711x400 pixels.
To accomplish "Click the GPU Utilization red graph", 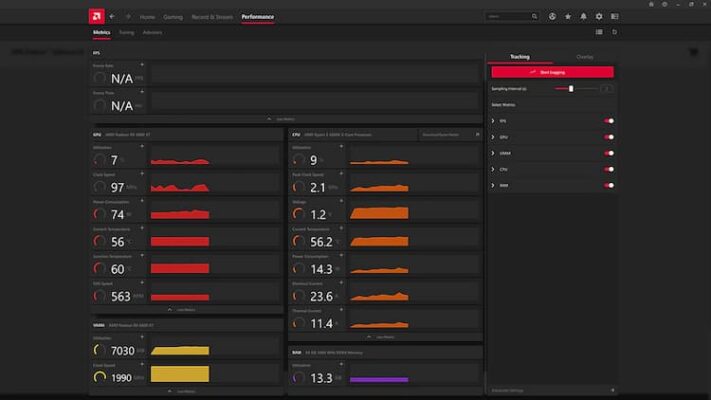I will click(x=180, y=161).
